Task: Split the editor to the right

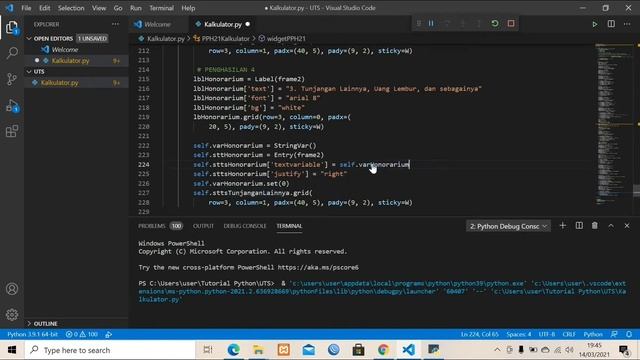Action: pos(611,24)
